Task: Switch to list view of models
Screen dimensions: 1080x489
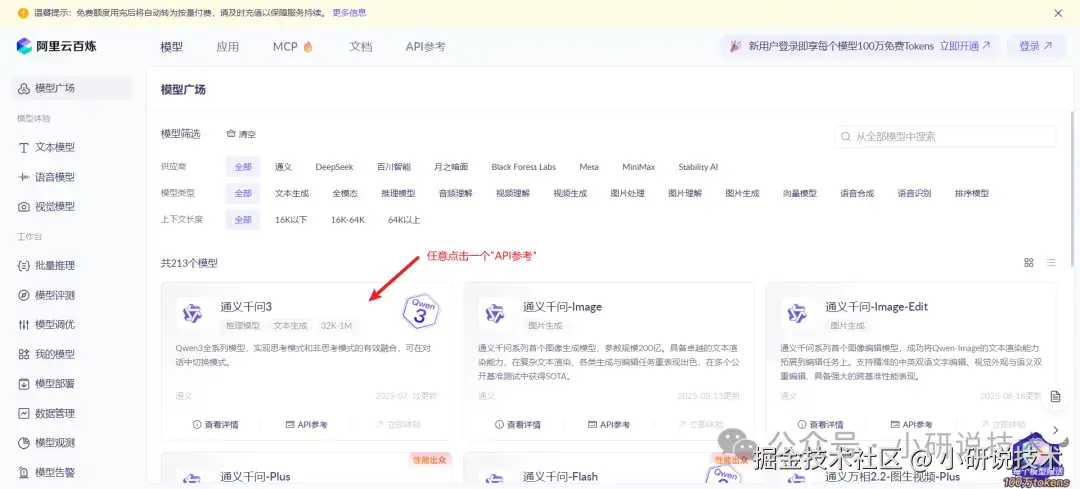Action: 1051,262
